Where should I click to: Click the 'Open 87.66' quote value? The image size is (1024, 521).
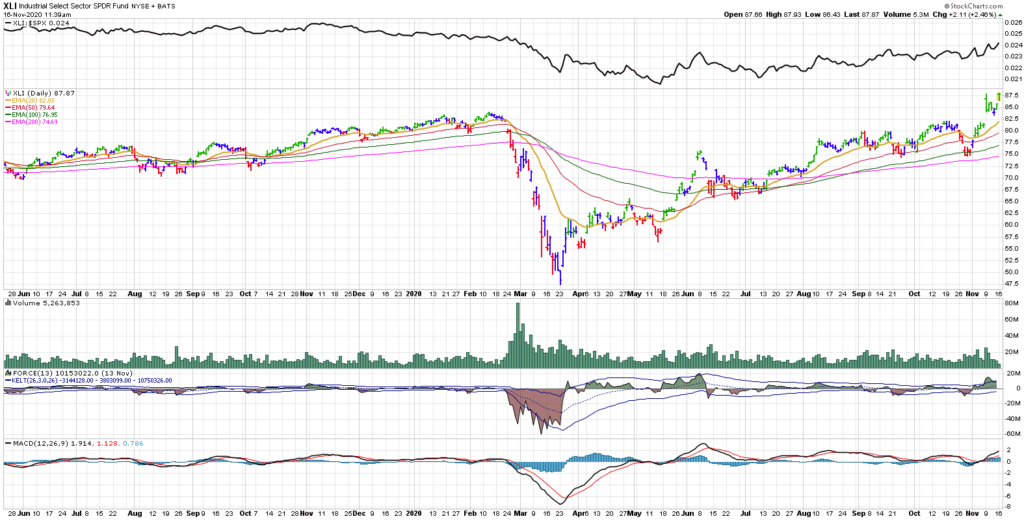click(x=744, y=14)
